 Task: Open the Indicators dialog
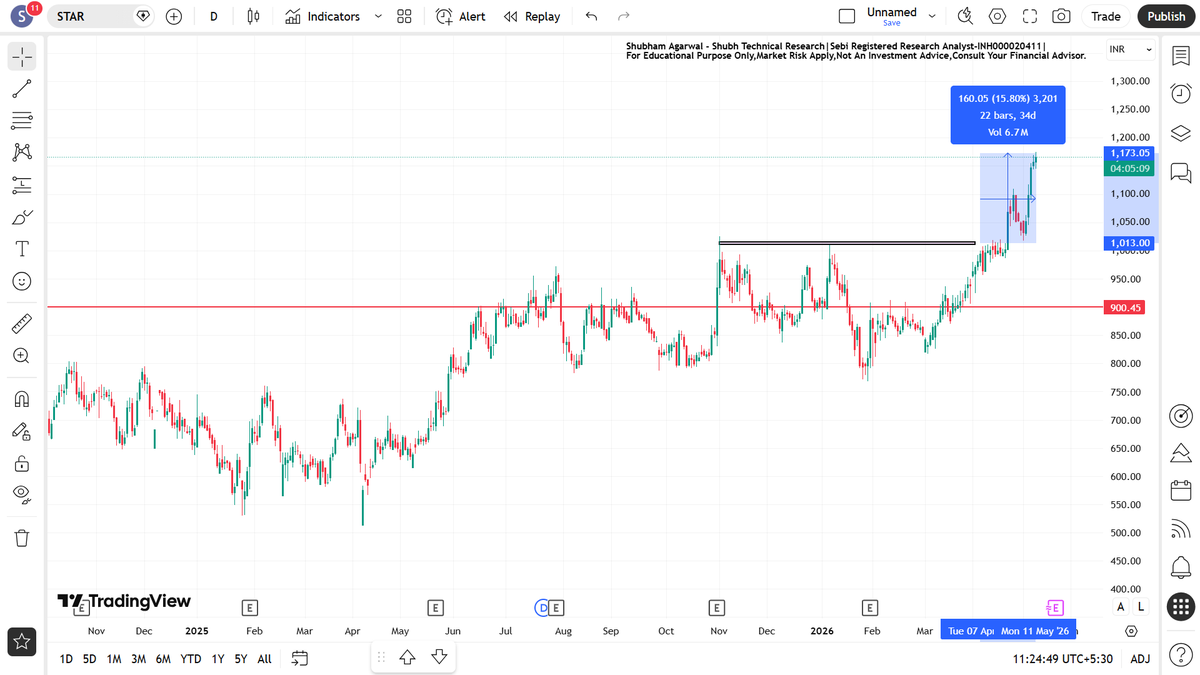[x=322, y=16]
